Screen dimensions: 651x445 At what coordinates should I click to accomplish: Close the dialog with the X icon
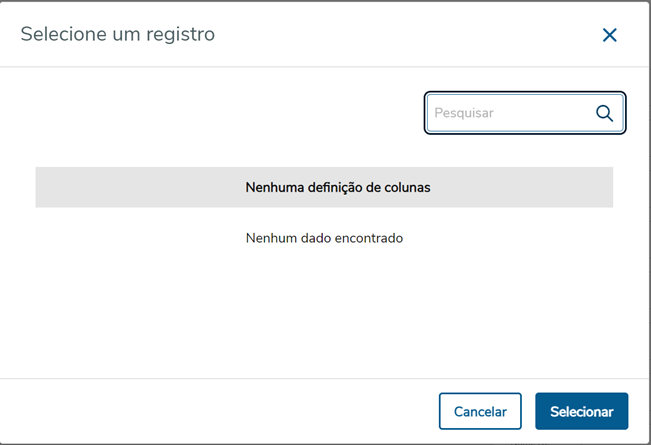(x=609, y=35)
